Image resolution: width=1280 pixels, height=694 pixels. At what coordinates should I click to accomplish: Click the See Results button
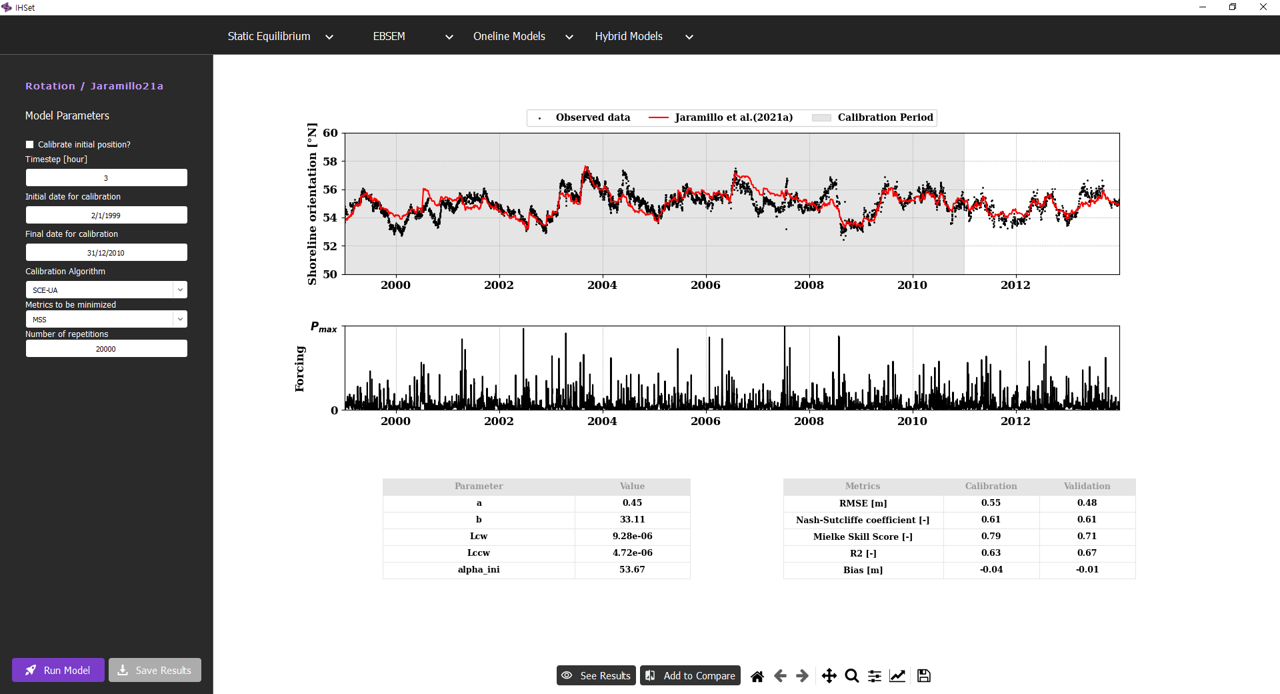point(596,676)
